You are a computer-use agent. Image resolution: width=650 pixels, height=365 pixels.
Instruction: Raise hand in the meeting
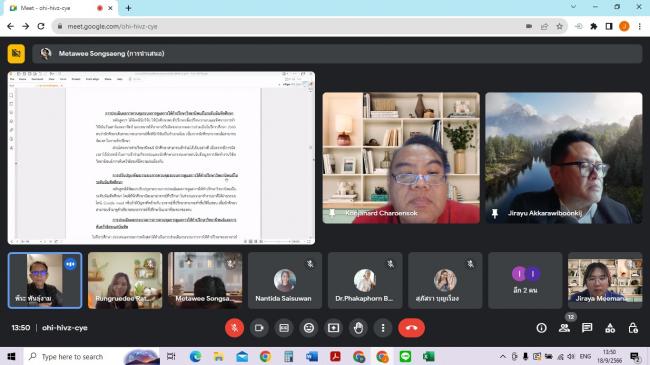[359, 328]
